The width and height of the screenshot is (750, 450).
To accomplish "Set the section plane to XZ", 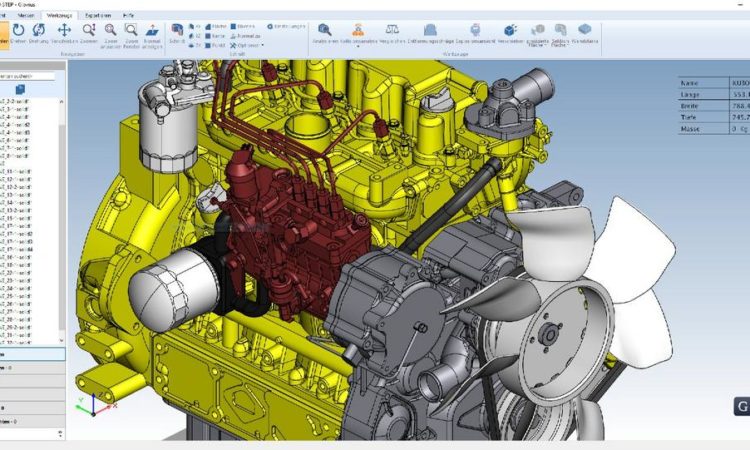I will [x=195, y=36].
